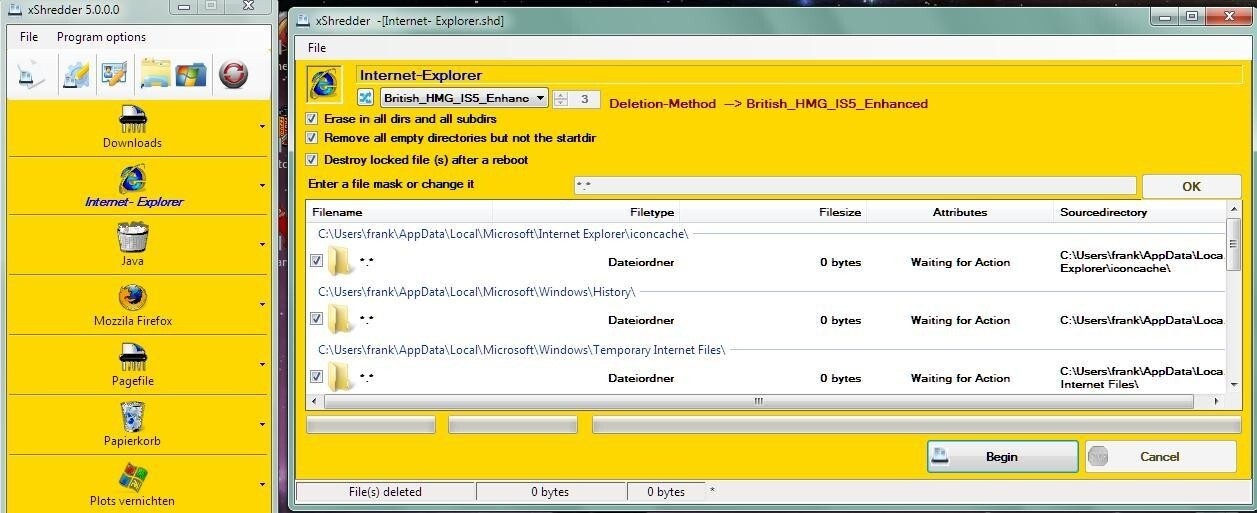
Task: Click the red refresh toolbar icon
Action: (233, 74)
